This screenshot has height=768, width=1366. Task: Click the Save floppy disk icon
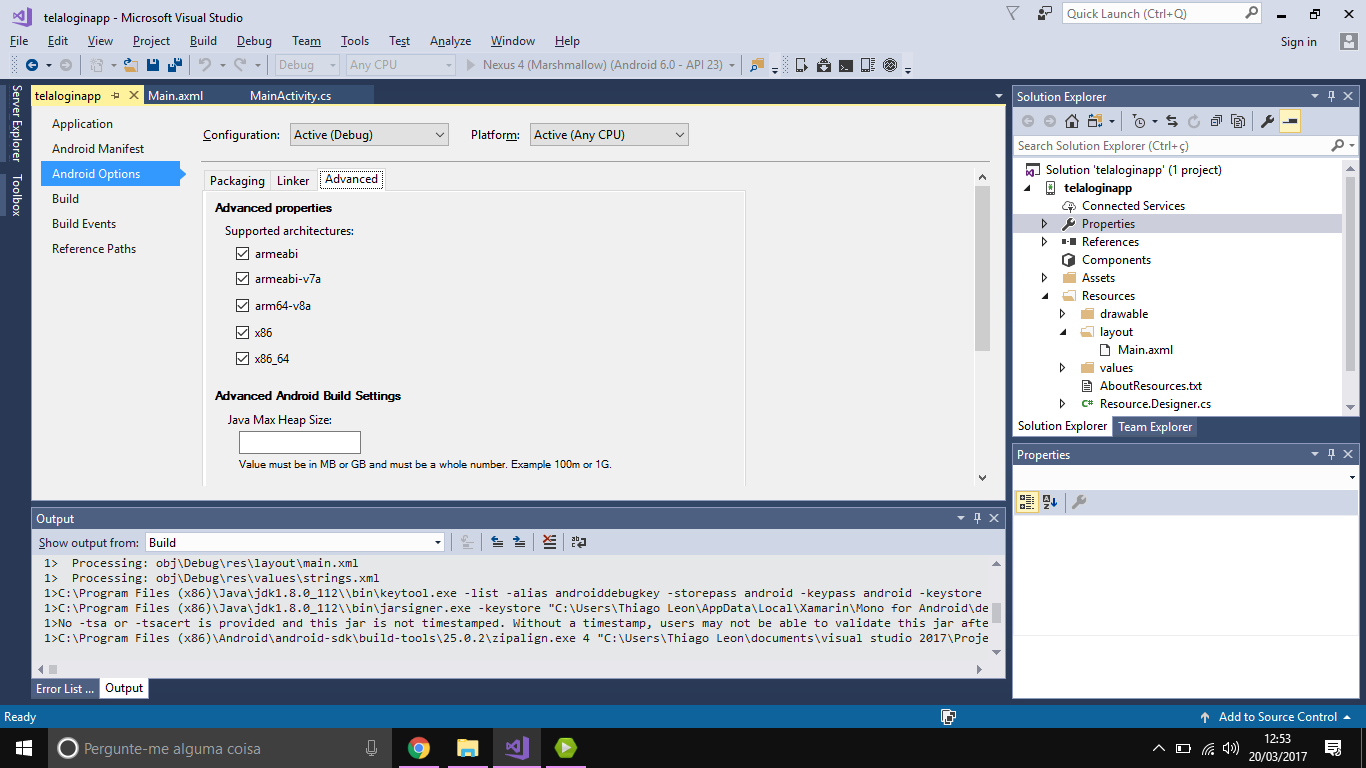pos(153,65)
